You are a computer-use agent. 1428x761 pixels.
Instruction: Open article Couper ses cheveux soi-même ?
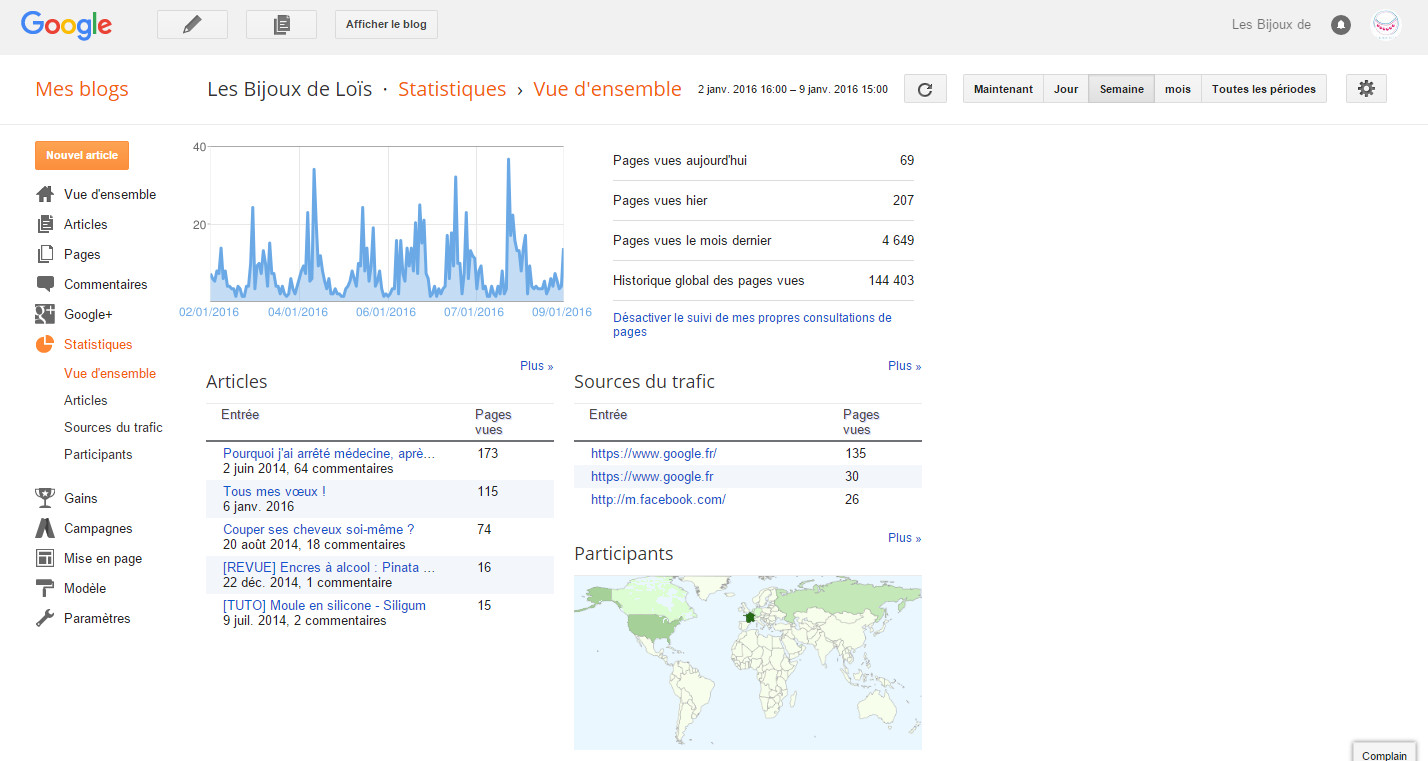click(318, 529)
